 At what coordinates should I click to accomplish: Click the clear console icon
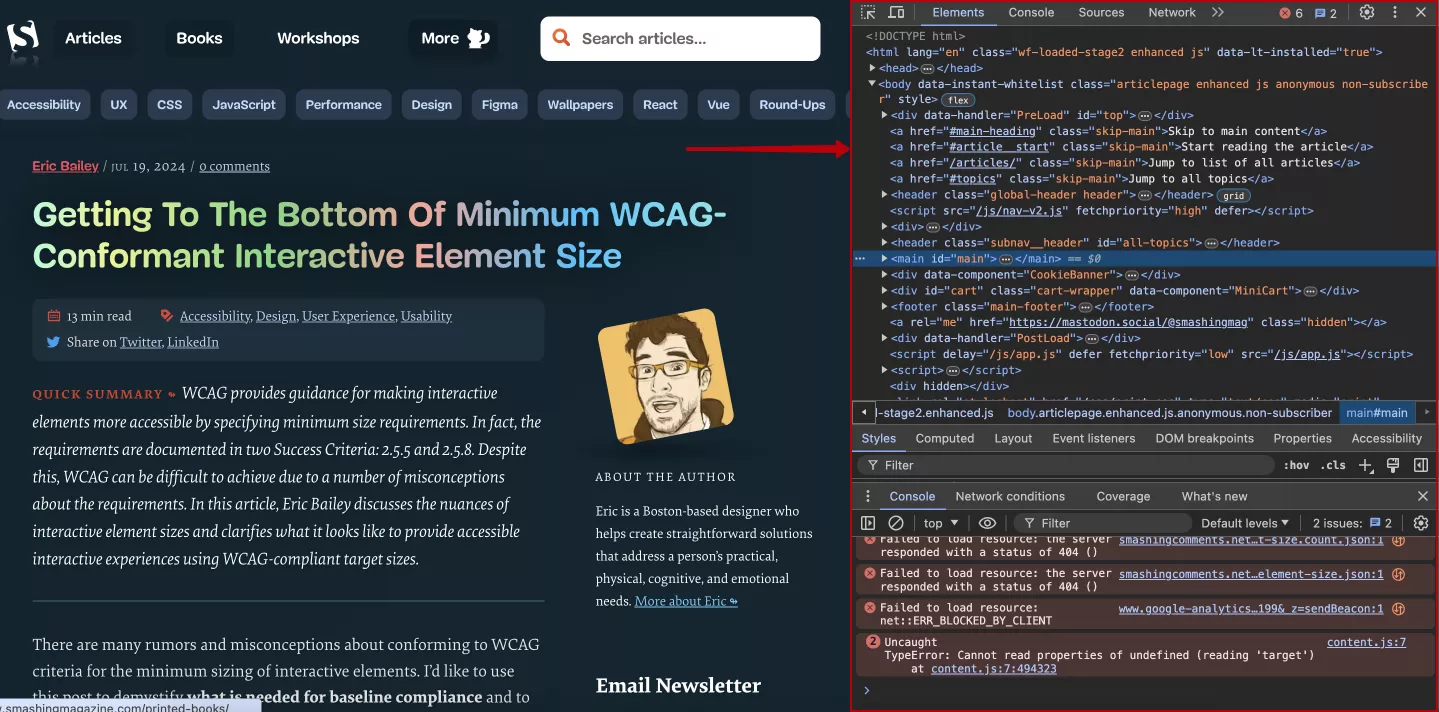pyautogui.click(x=896, y=523)
